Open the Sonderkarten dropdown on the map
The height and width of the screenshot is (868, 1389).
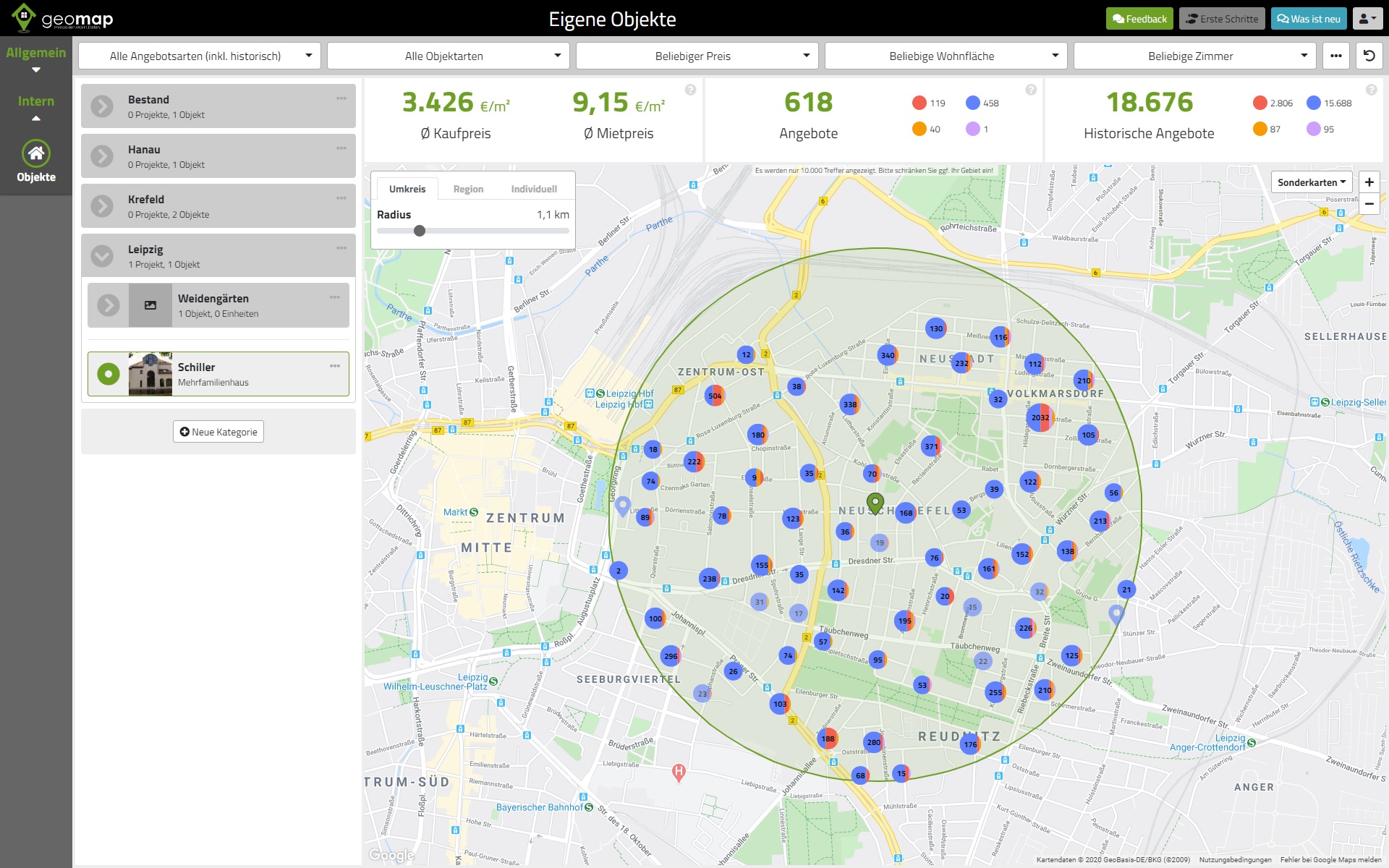(1312, 182)
